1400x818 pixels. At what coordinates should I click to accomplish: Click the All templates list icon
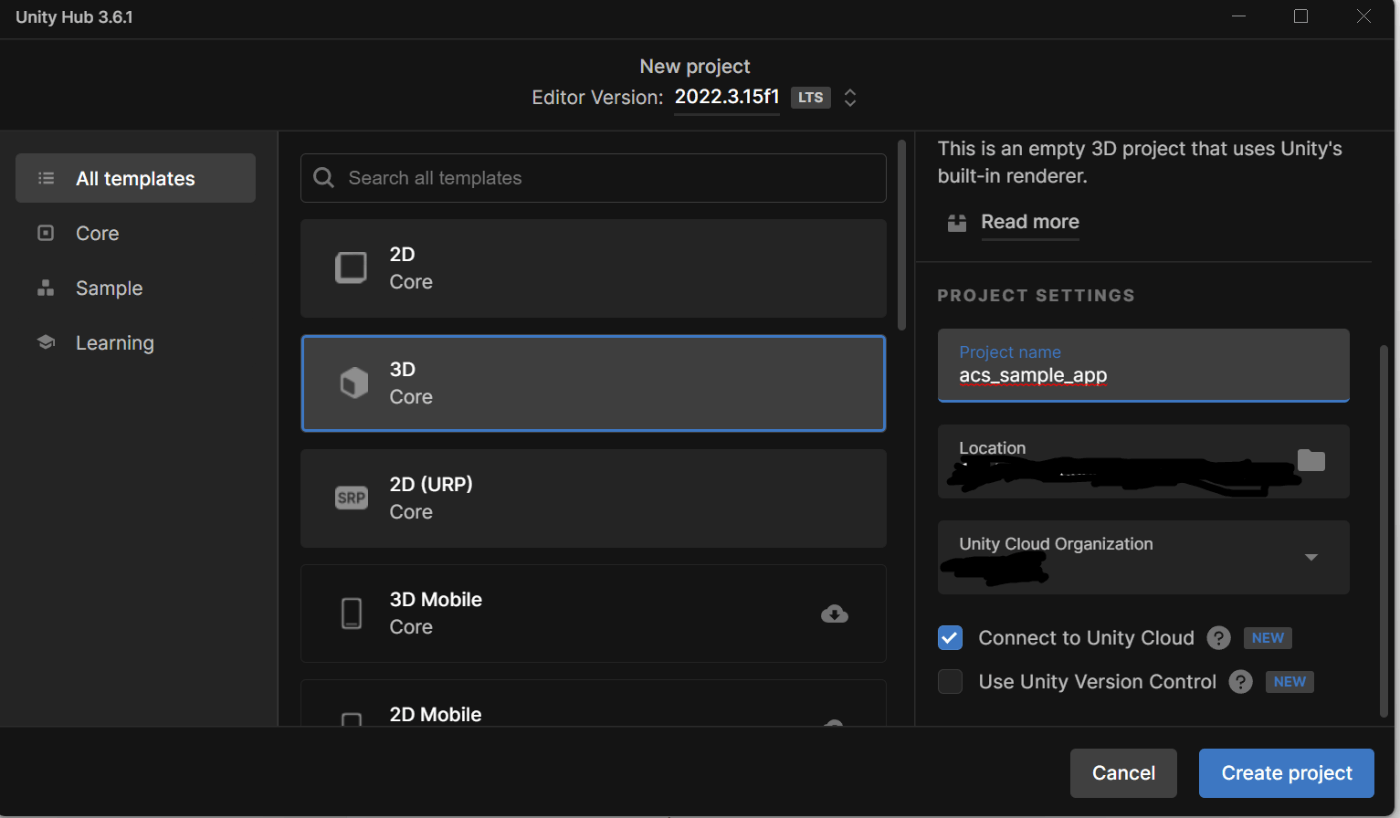[x=45, y=179]
